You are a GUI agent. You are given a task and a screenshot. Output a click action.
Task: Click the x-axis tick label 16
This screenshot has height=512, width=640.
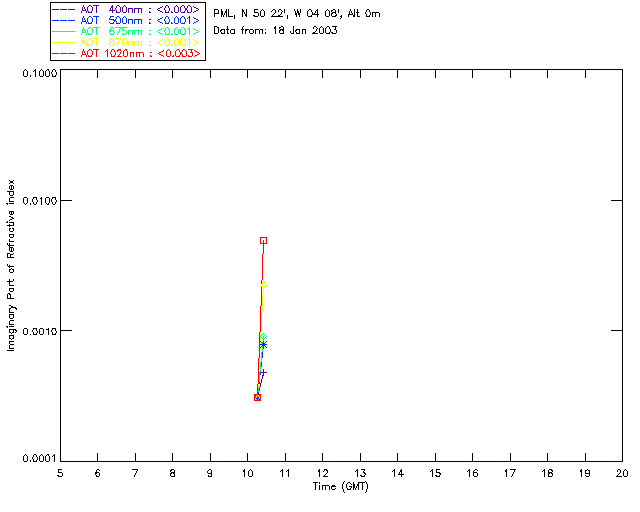tap(472, 473)
